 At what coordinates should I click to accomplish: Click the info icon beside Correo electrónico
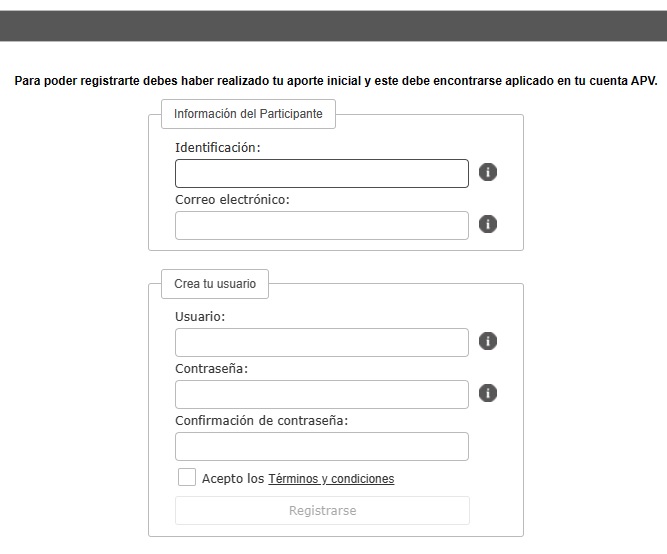coord(487,224)
